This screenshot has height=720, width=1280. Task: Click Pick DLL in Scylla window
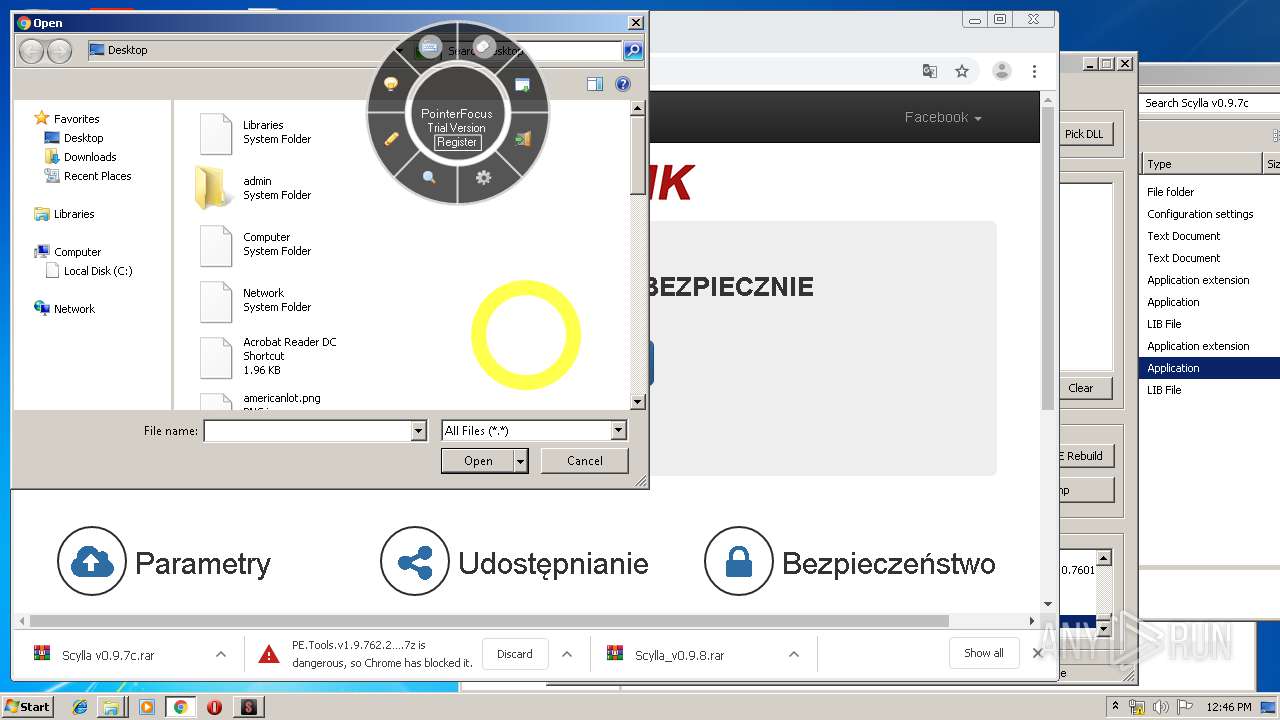(x=1084, y=134)
